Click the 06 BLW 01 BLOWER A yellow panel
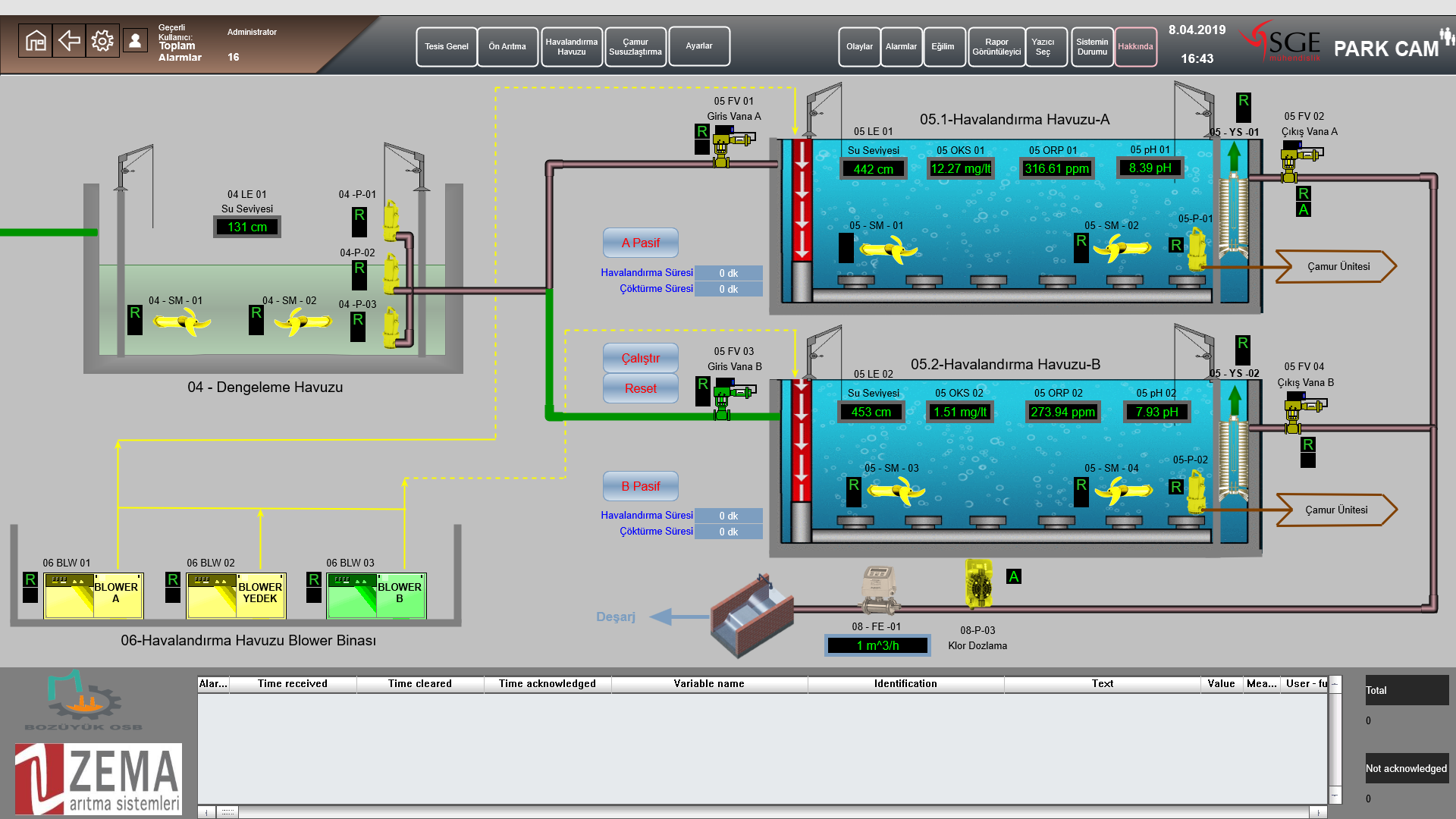Screen dimensions: 1456x819 (93, 595)
